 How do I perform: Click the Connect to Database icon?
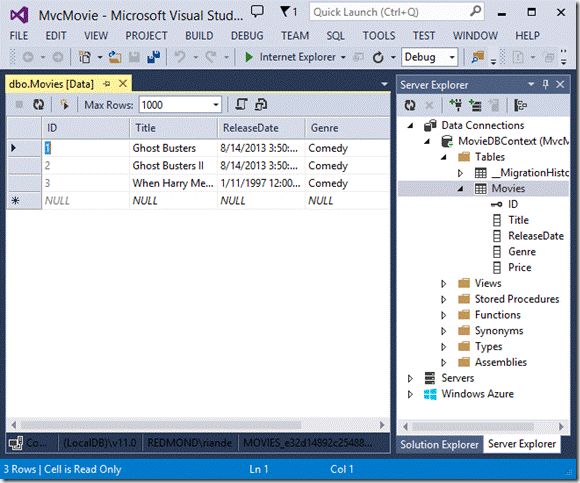coord(456,105)
